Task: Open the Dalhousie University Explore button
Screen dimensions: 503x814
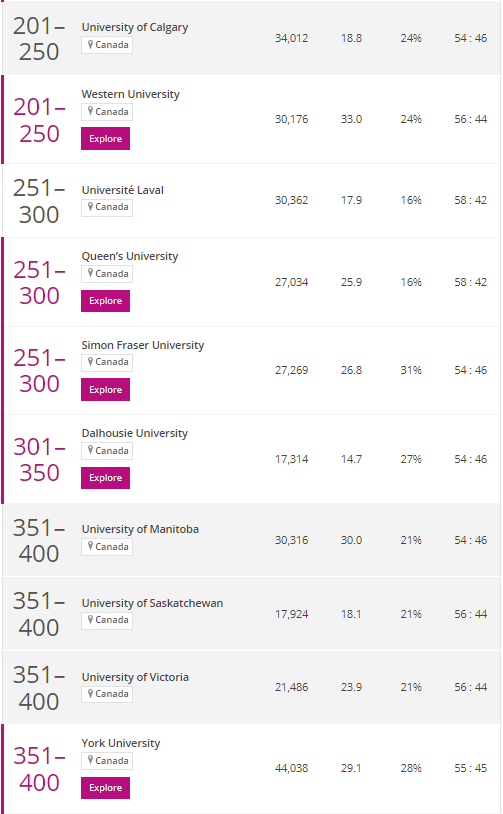Action: 105,478
